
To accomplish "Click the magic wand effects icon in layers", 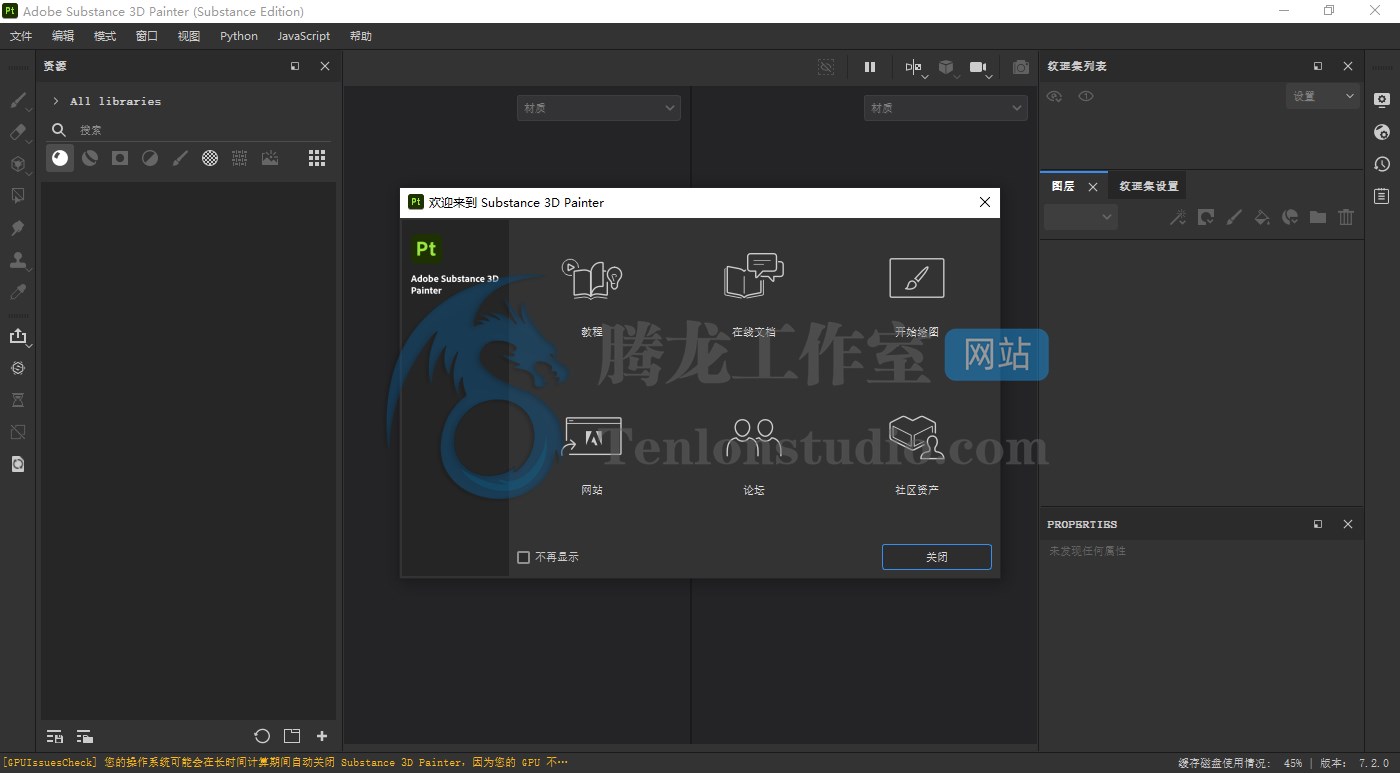I will tap(1178, 217).
